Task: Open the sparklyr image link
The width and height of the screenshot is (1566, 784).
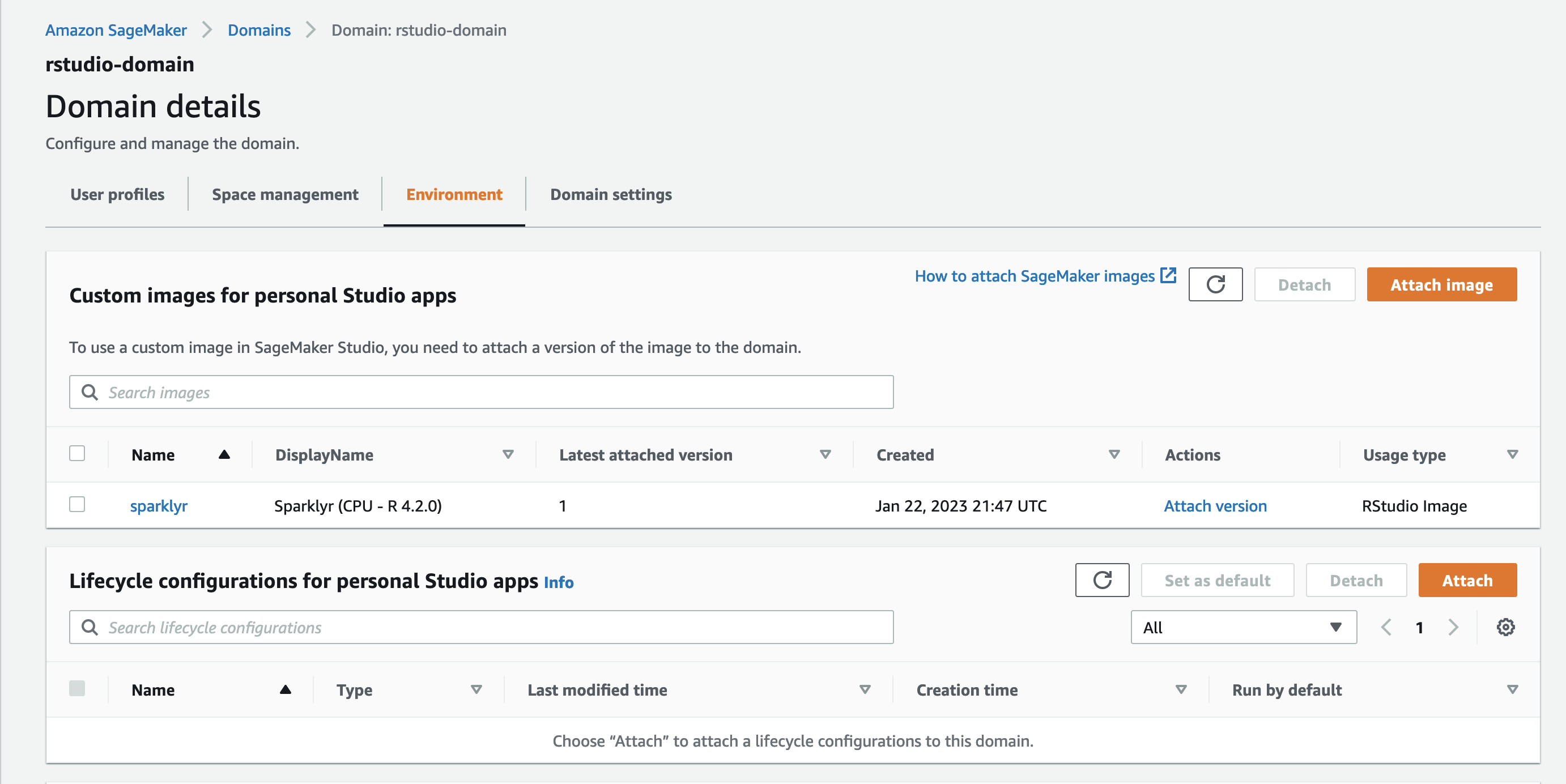Action: (x=159, y=506)
